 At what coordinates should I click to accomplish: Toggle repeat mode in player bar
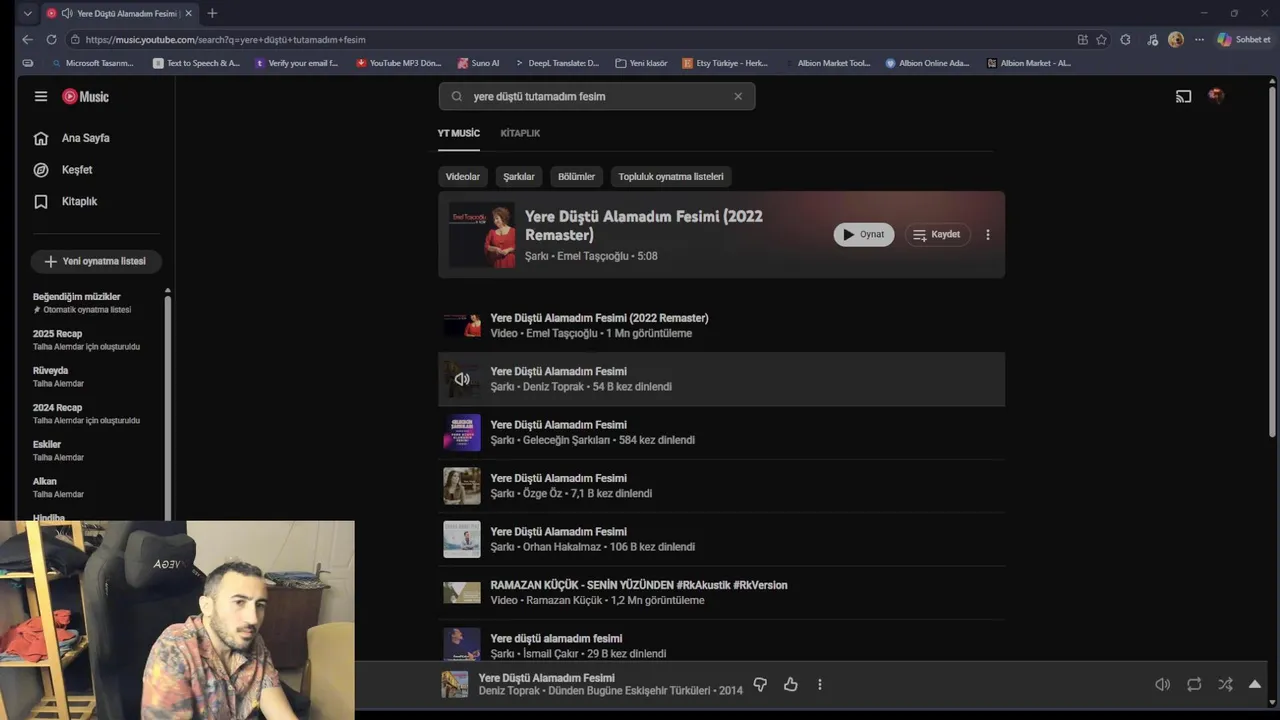pos(1194,685)
